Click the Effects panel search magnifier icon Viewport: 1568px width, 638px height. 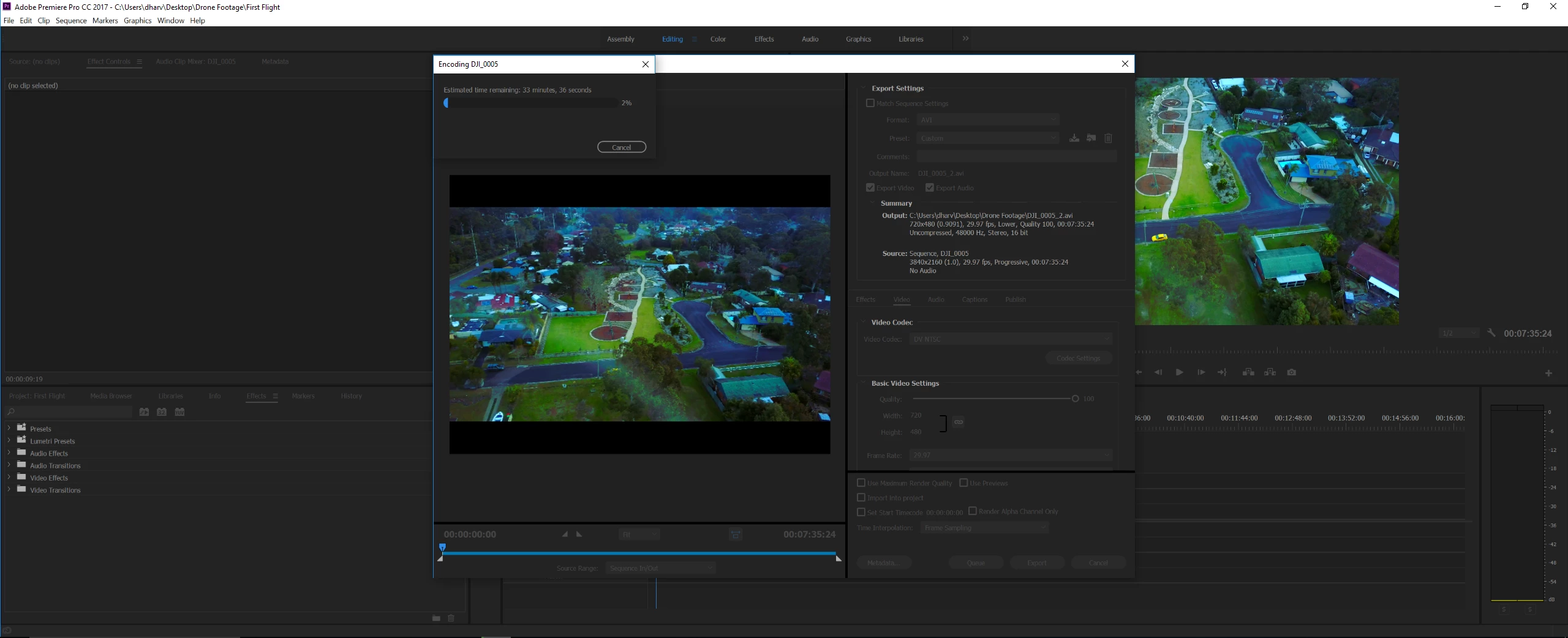[x=11, y=412]
